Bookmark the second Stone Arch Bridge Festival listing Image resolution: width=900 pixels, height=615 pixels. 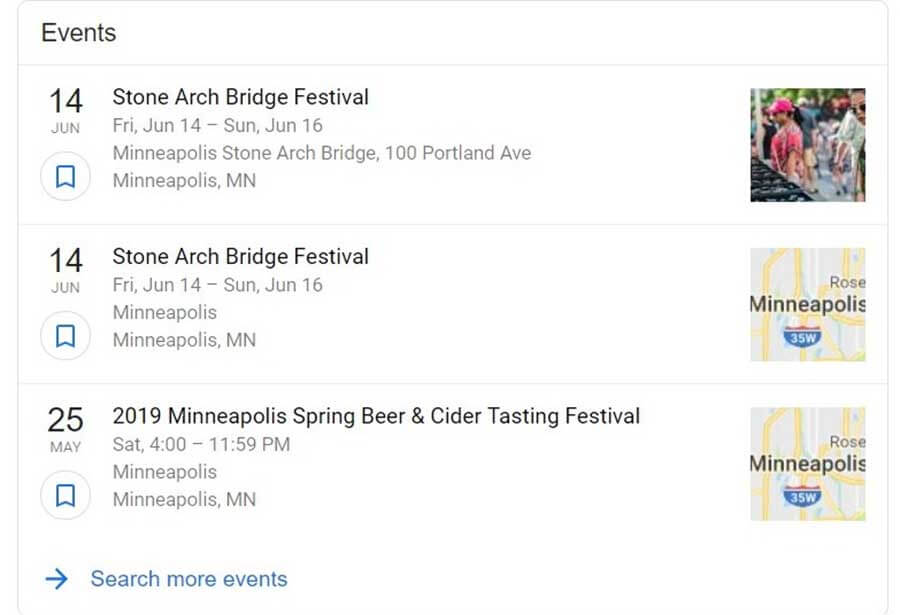coord(65,336)
